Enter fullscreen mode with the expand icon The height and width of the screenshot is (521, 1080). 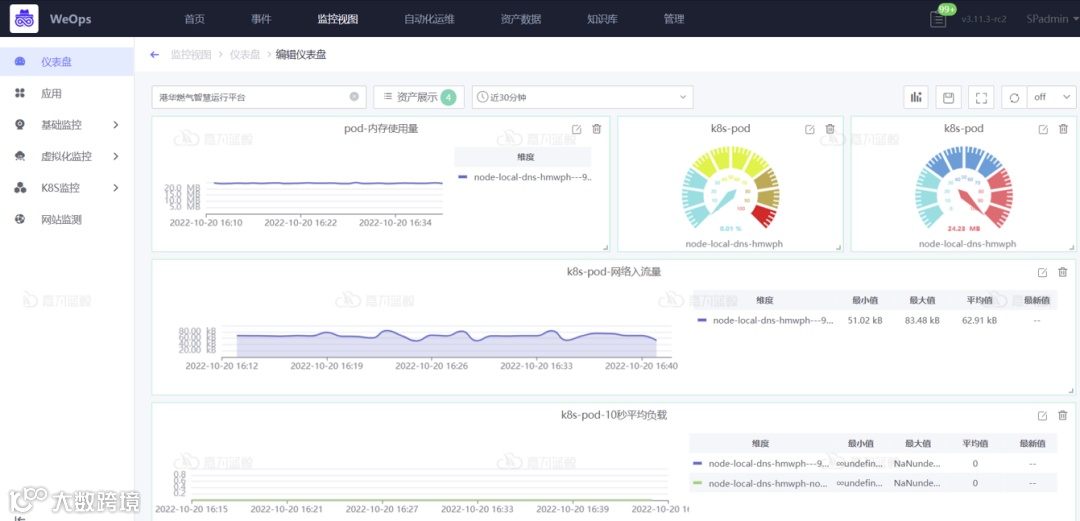[x=982, y=97]
